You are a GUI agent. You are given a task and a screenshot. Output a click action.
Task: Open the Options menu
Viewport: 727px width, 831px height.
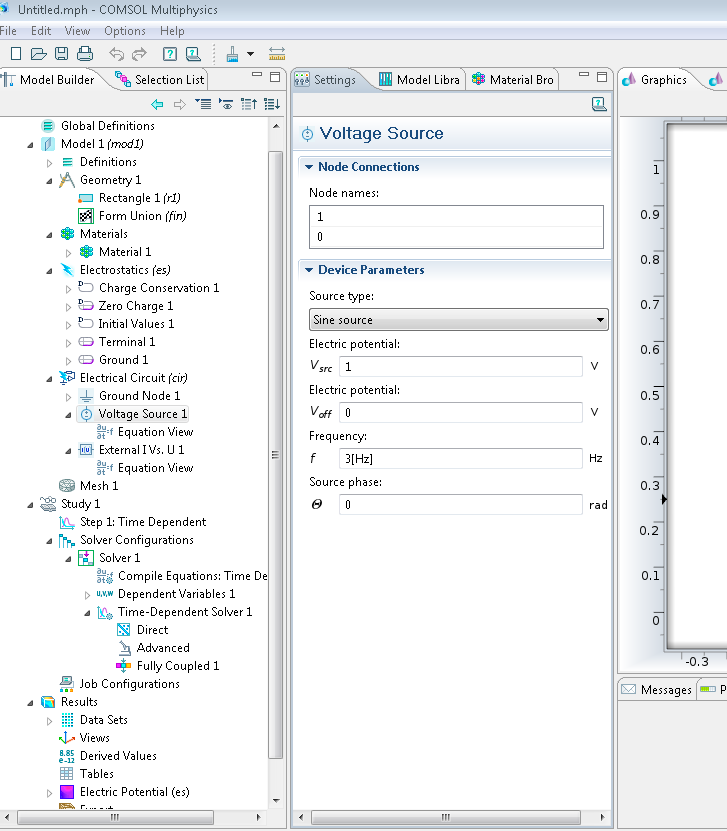tap(124, 31)
